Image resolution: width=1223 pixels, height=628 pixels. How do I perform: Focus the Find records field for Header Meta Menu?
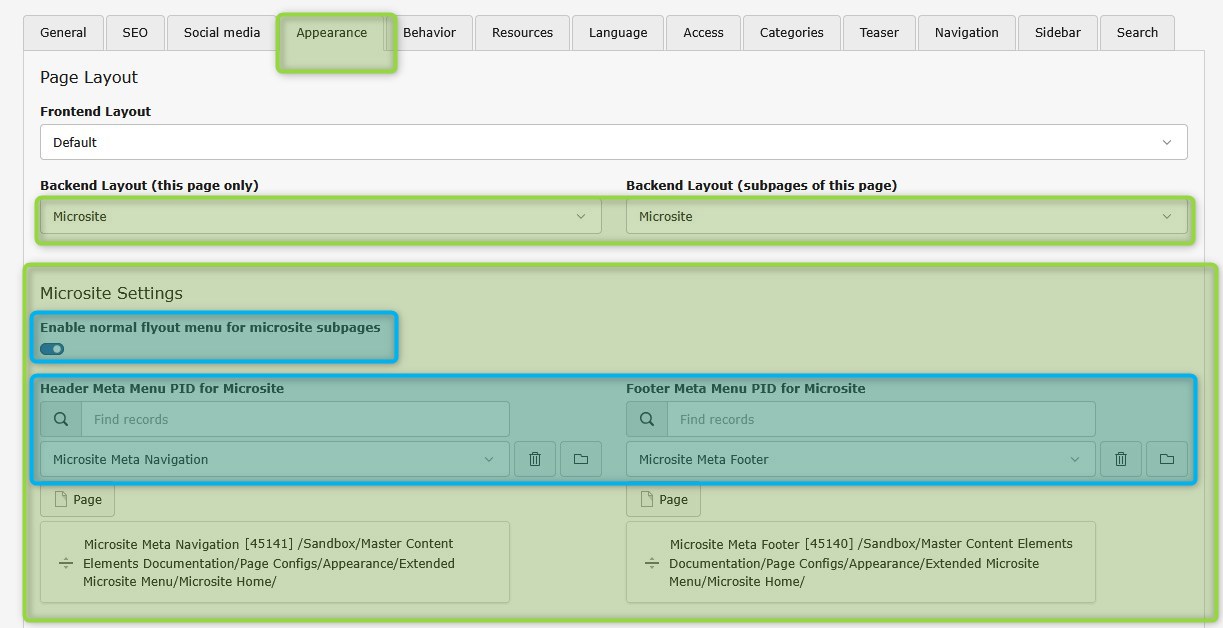(x=295, y=419)
